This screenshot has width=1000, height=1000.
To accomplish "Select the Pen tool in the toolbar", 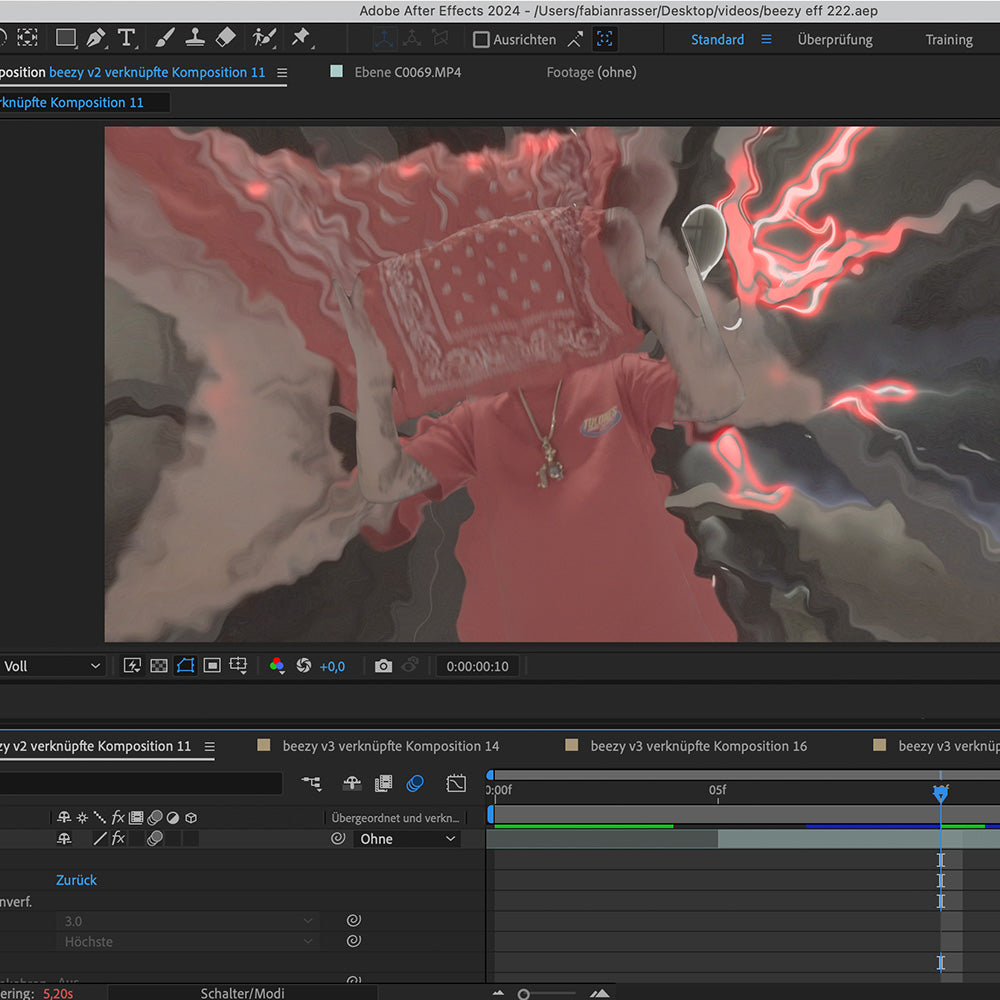I will [96, 38].
